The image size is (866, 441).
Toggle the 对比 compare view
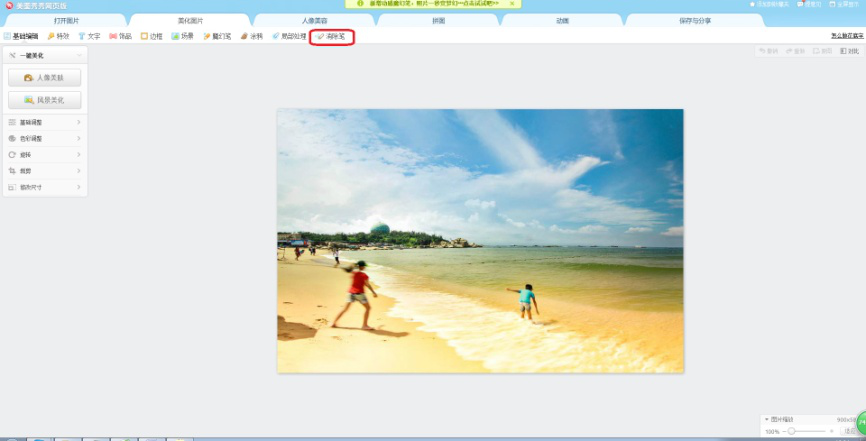point(849,51)
